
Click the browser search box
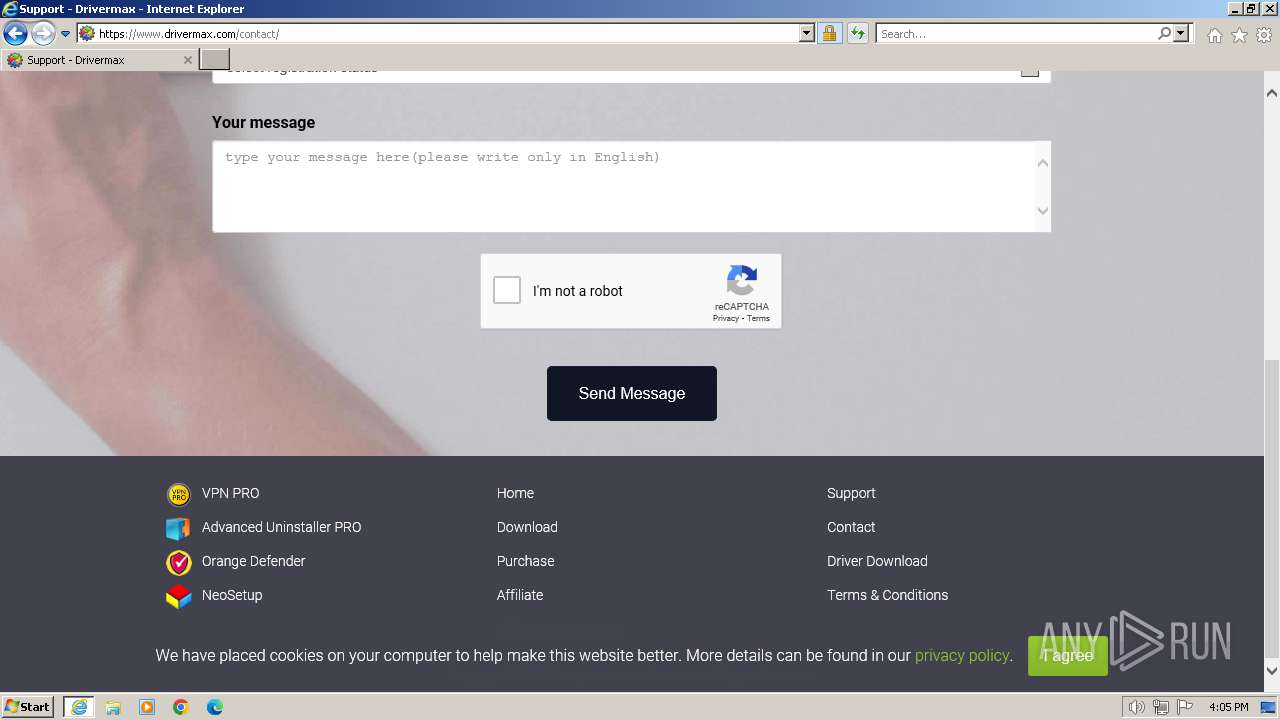coord(1017,34)
